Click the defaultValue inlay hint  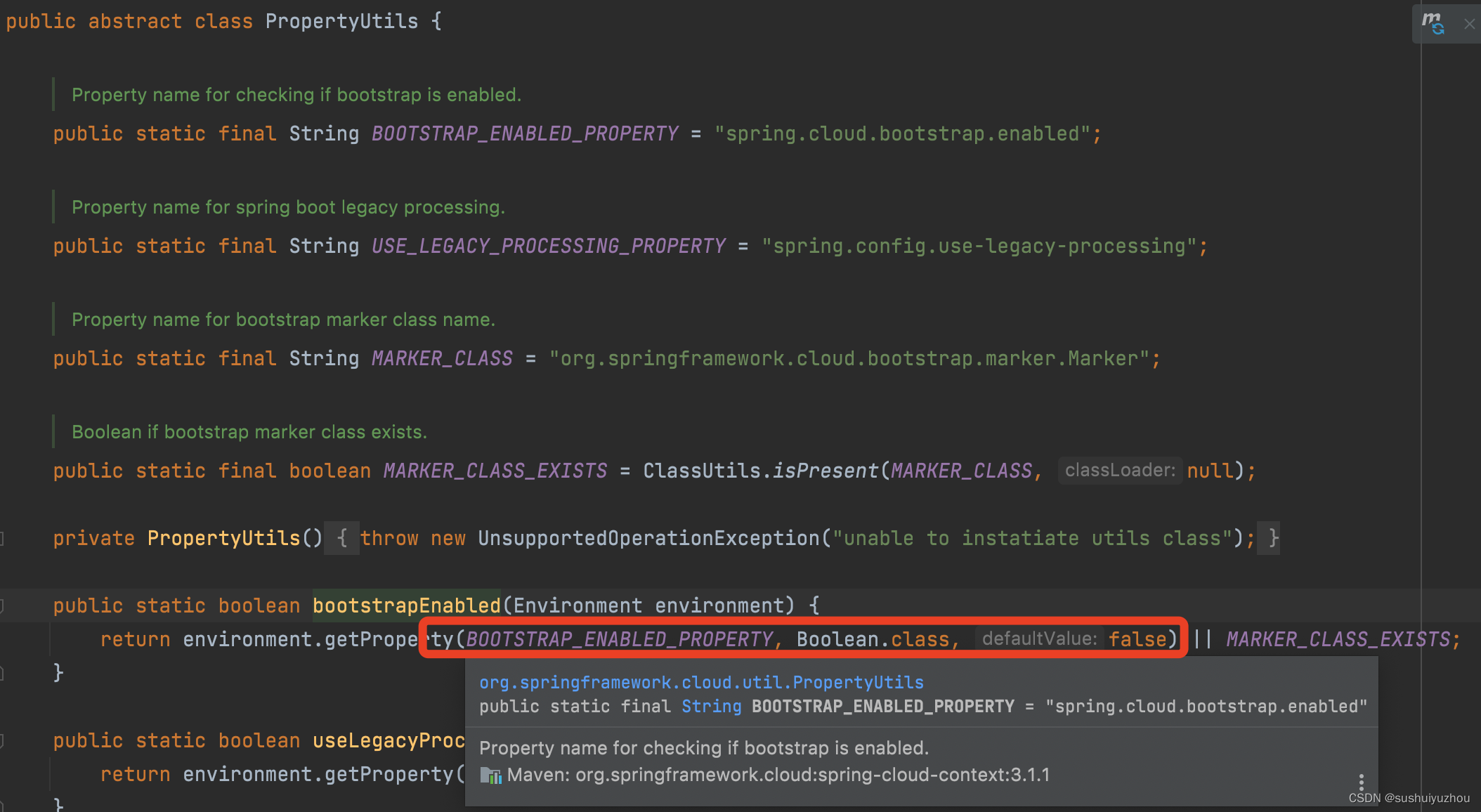[1038, 639]
